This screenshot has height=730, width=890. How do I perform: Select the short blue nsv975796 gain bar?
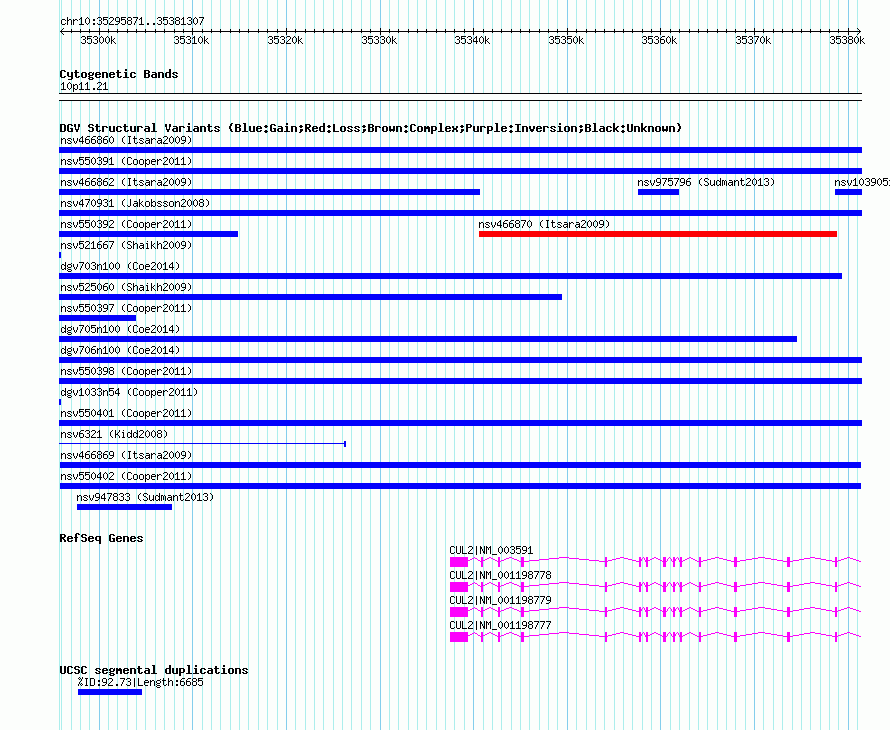point(658,192)
